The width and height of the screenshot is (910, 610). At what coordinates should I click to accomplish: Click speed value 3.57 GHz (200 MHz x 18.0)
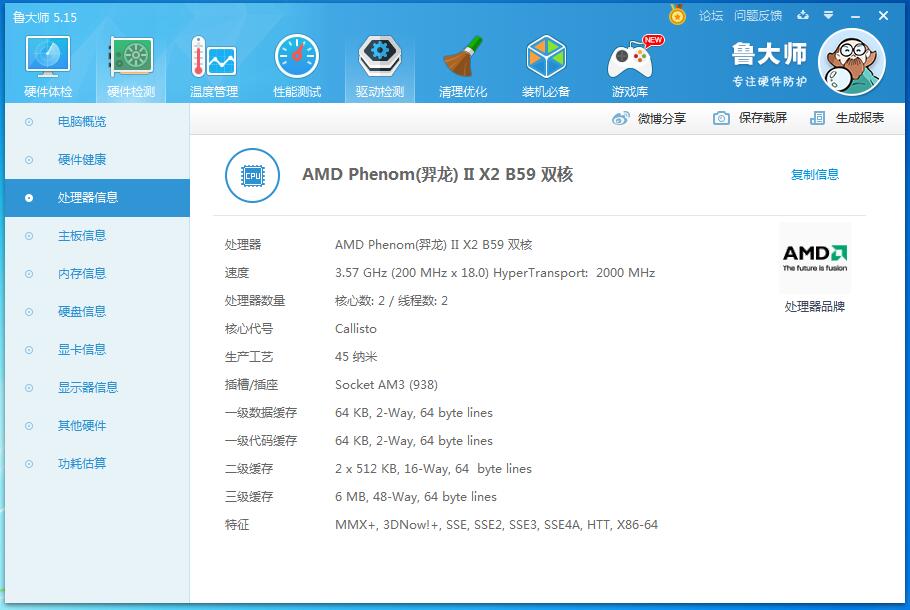pos(412,273)
